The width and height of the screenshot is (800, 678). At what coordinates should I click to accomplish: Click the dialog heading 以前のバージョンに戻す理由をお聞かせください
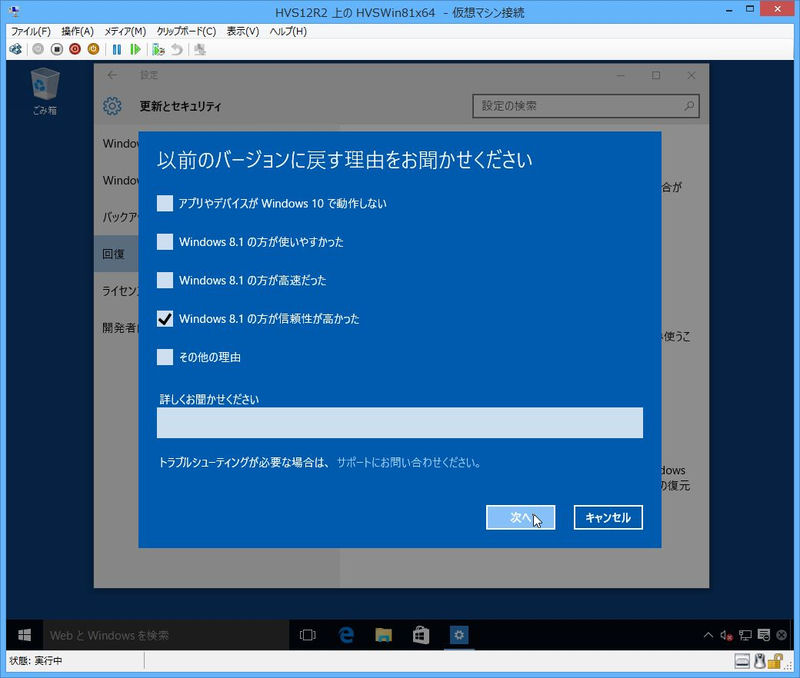[x=344, y=160]
